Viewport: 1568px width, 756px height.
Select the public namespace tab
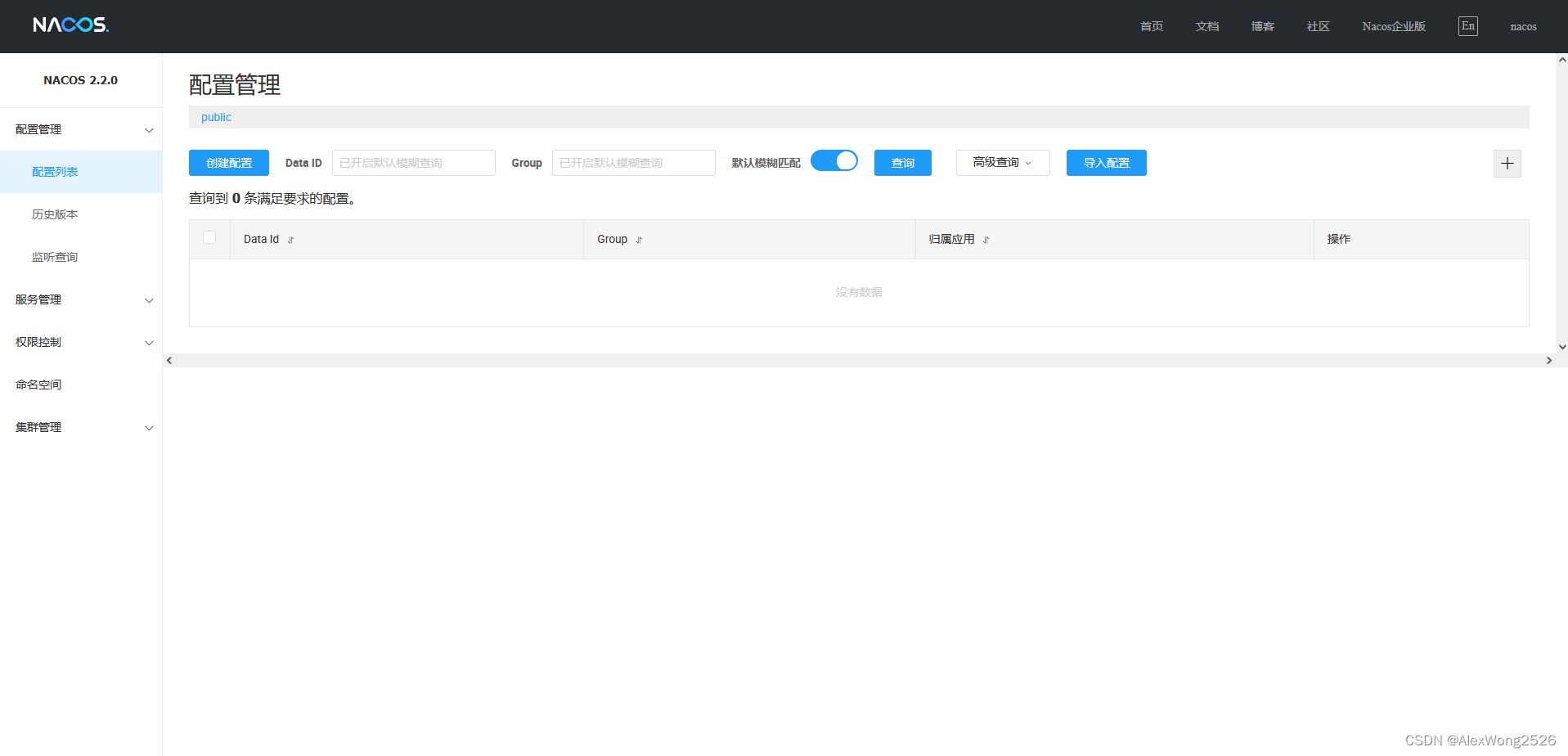(217, 117)
